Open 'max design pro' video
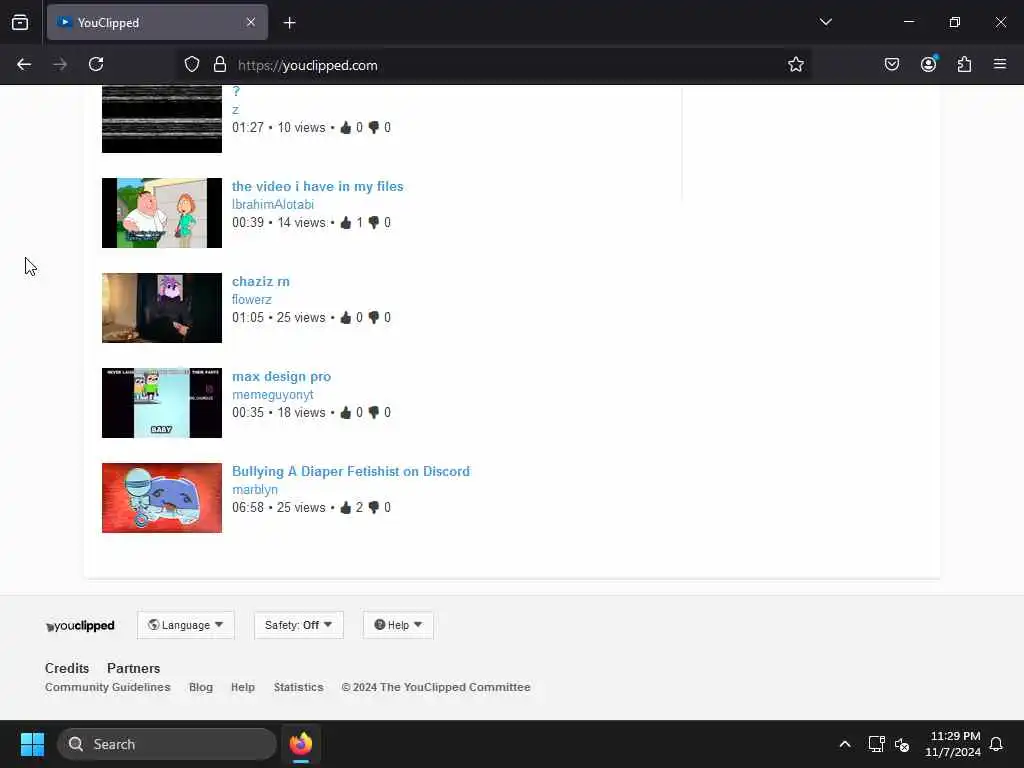 pos(281,377)
